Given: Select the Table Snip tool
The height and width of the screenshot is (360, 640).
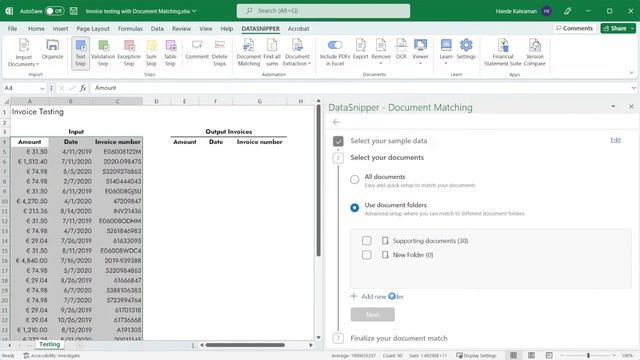Looking at the screenshot, I should pyautogui.click(x=171, y=53).
